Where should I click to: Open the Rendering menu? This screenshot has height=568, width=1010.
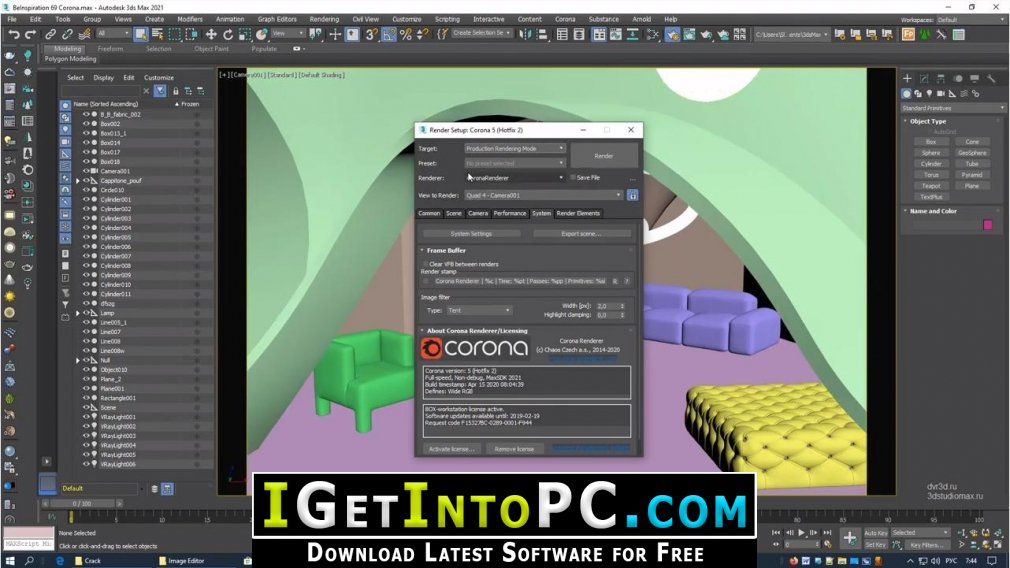coord(324,19)
